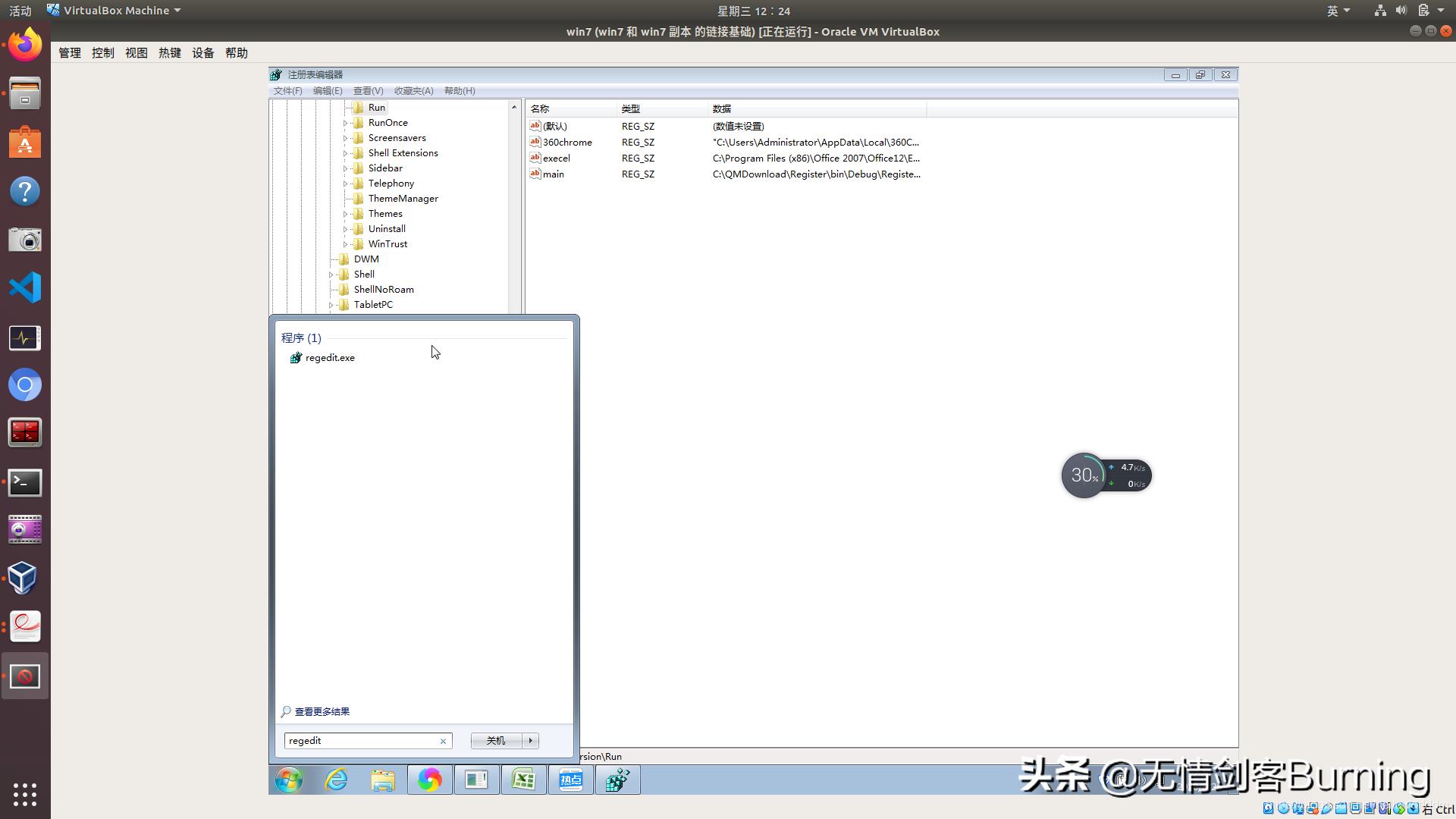Launch Internet Explorer from the taskbar

point(336,780)
